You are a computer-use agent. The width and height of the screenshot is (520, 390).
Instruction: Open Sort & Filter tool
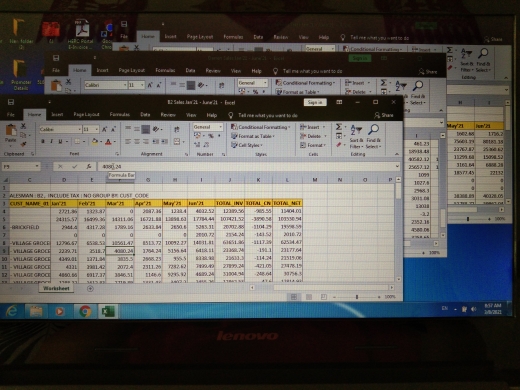[x=356, y=137]
